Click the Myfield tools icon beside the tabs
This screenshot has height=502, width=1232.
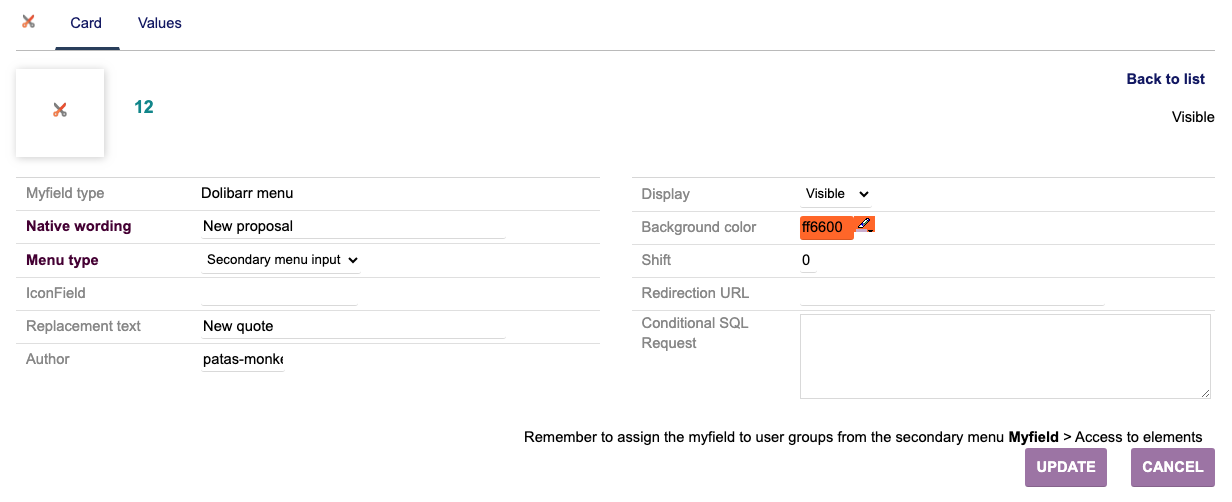click(x=28, y=22)
